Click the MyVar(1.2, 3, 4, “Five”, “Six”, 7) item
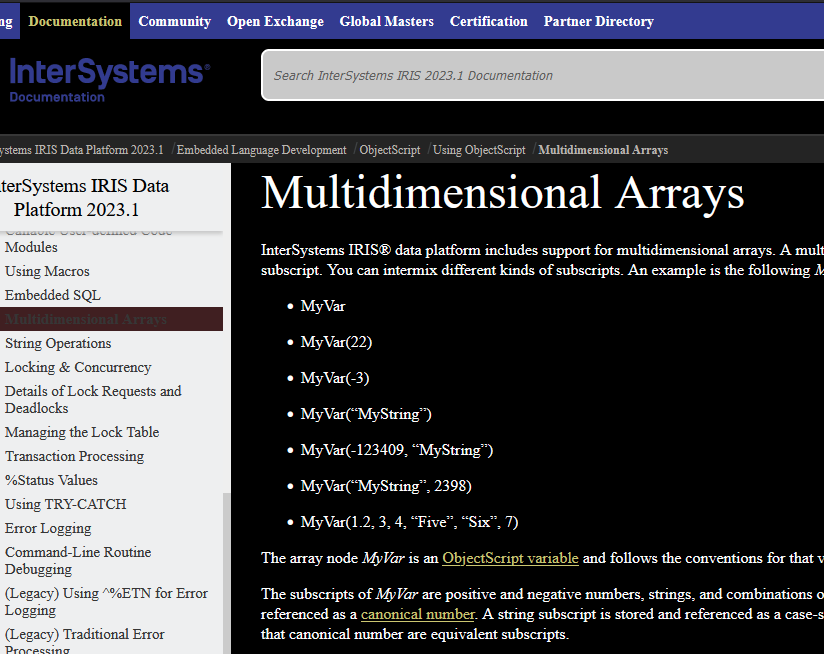The width and height of the screenshot is (824, 654). 409,522
